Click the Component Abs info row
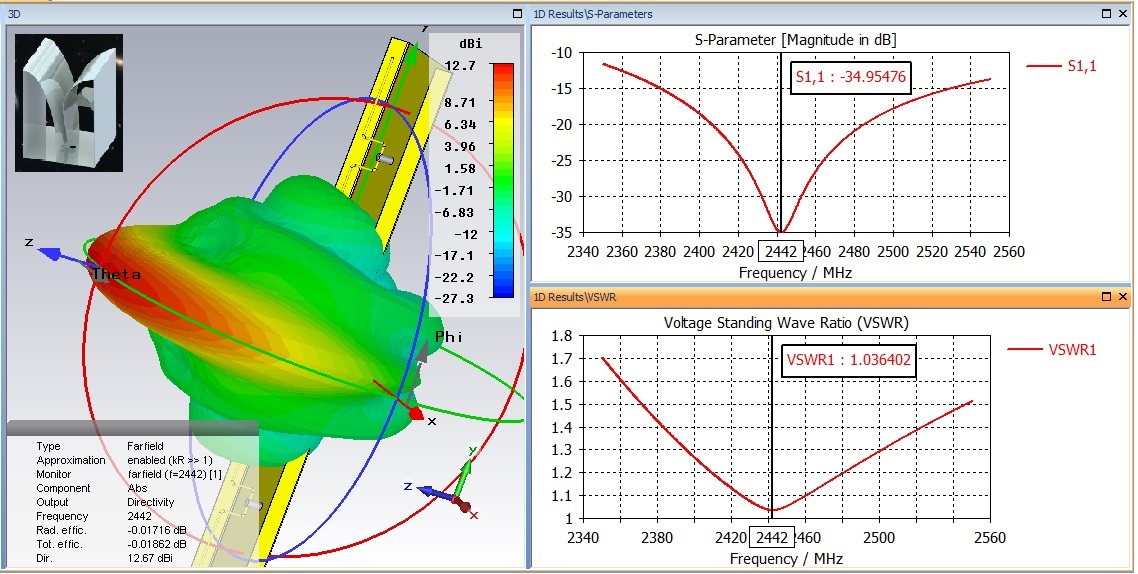The image size is (1138, 574). pyautogui.click(x=91, y=488)
